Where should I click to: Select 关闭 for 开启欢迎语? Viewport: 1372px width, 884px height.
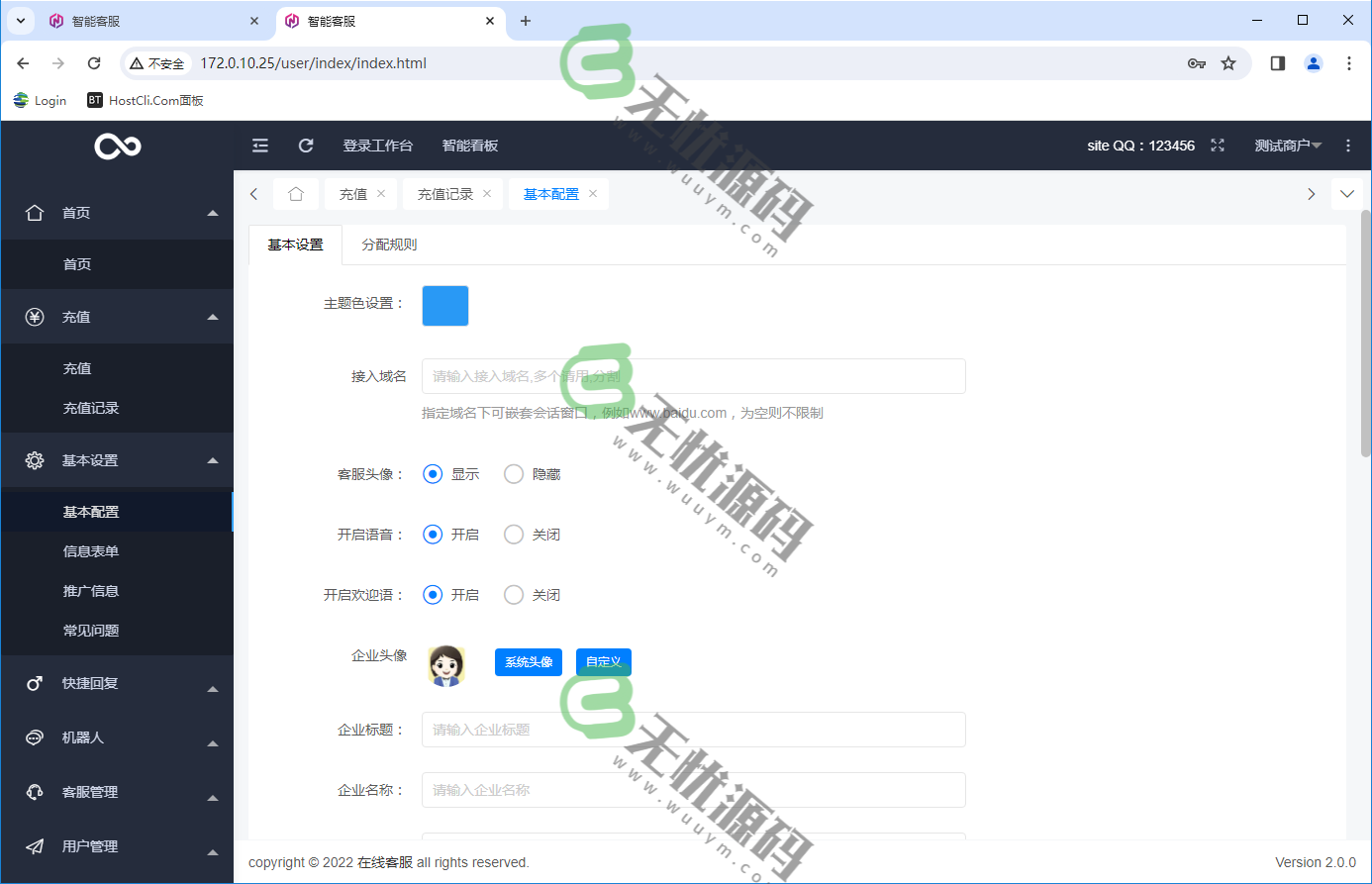(x=514, y=594)
